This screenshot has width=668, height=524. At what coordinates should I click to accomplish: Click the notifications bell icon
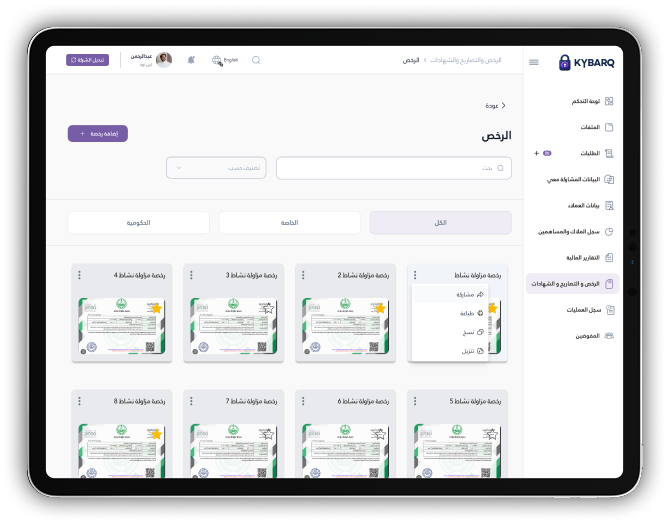coord(191,60)
